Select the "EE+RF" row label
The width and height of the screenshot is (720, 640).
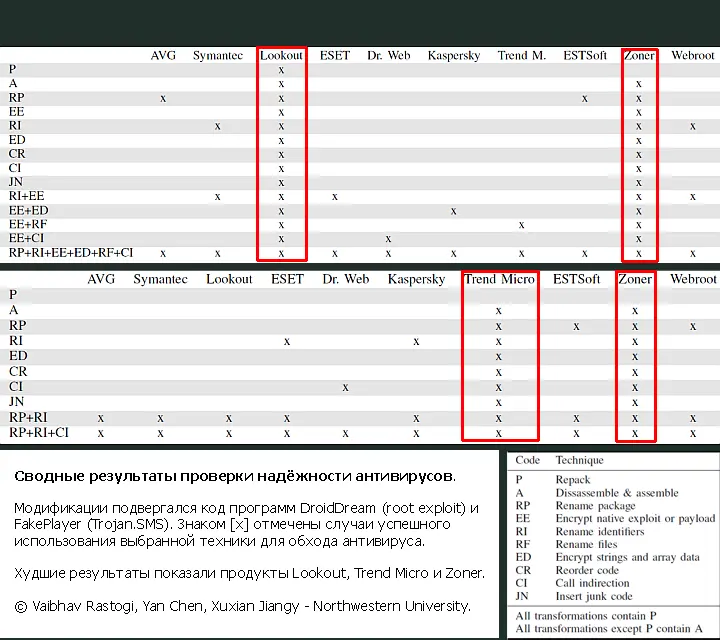click(28, 224)
